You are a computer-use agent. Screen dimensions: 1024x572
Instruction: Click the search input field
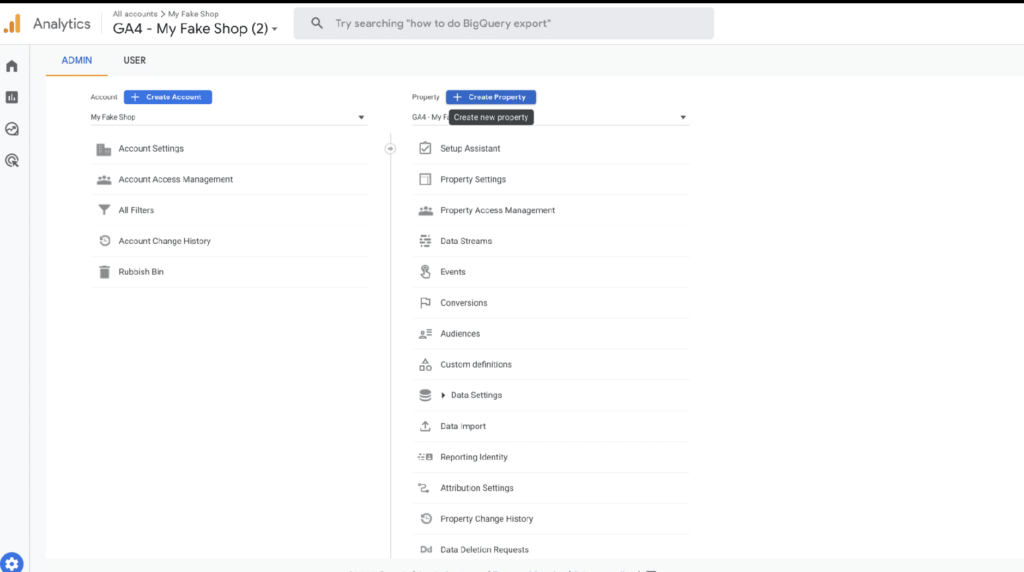coord(504,24)
